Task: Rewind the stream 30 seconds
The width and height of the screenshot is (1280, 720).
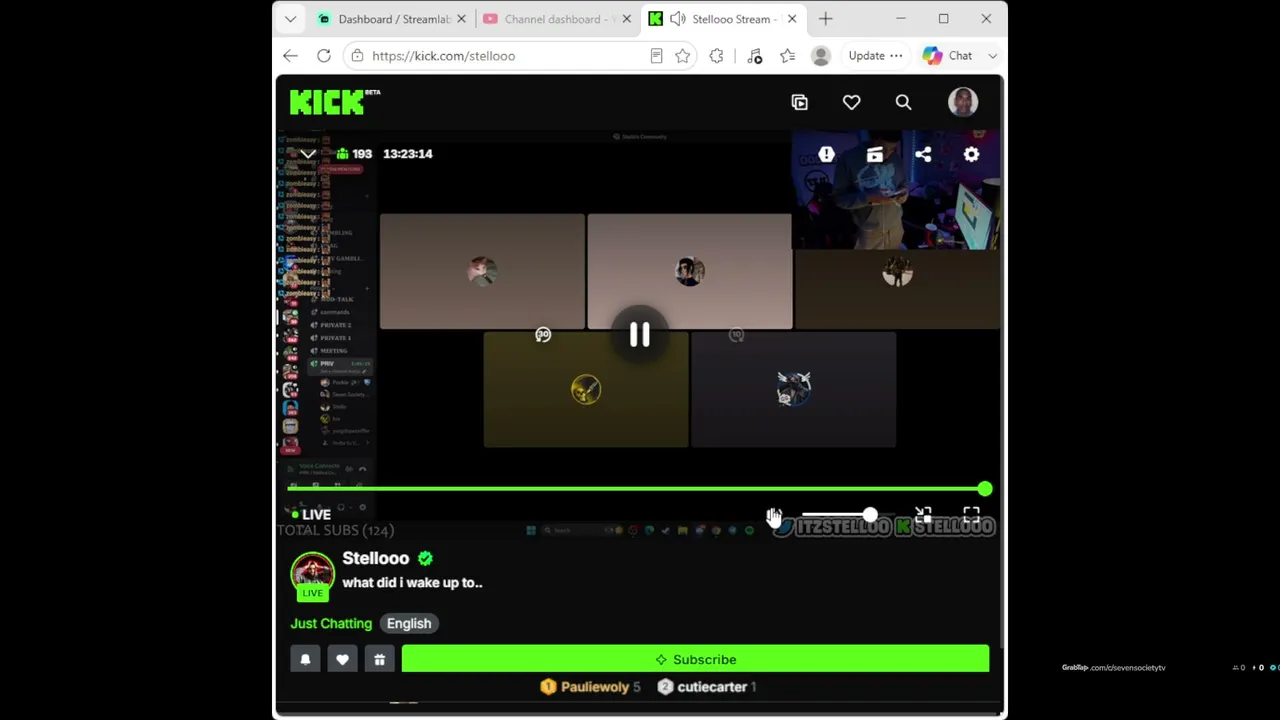Action: (x=543, y=335)
